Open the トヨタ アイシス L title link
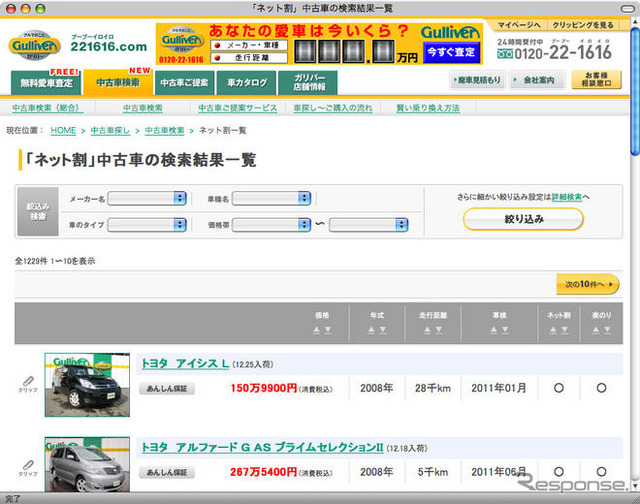Viewport: 640px width, 504px height. 185,364
